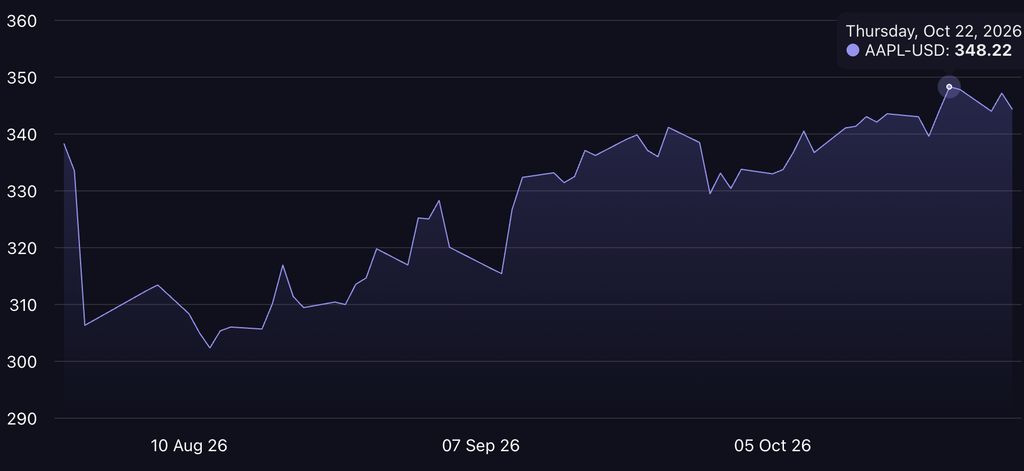The height and width of the screenshot is (471, 1024).
Task: Click the AAPL-USD series color dot
Action: (x=852, y=50)
